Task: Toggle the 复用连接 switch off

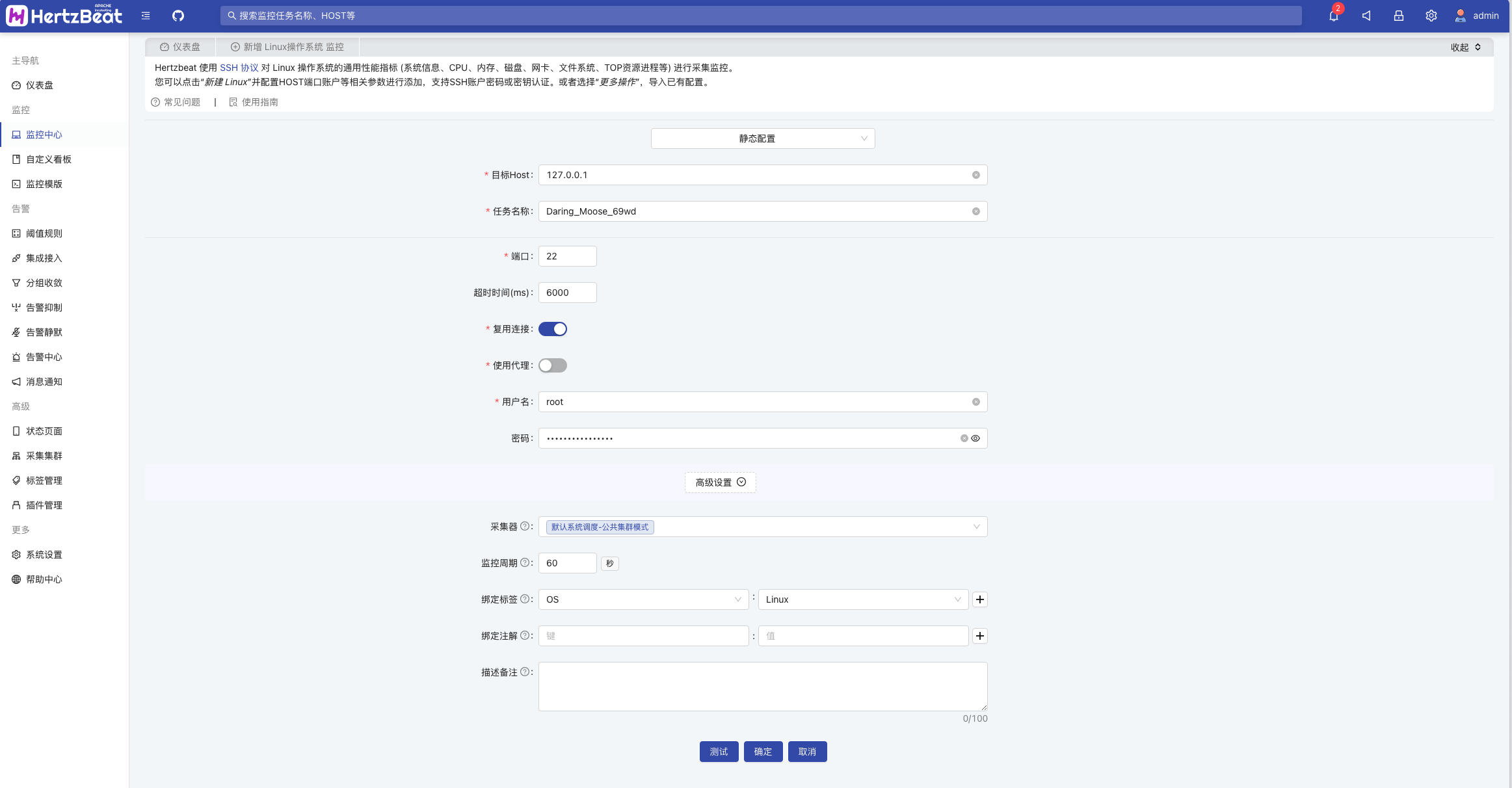Action: (553, 329)
